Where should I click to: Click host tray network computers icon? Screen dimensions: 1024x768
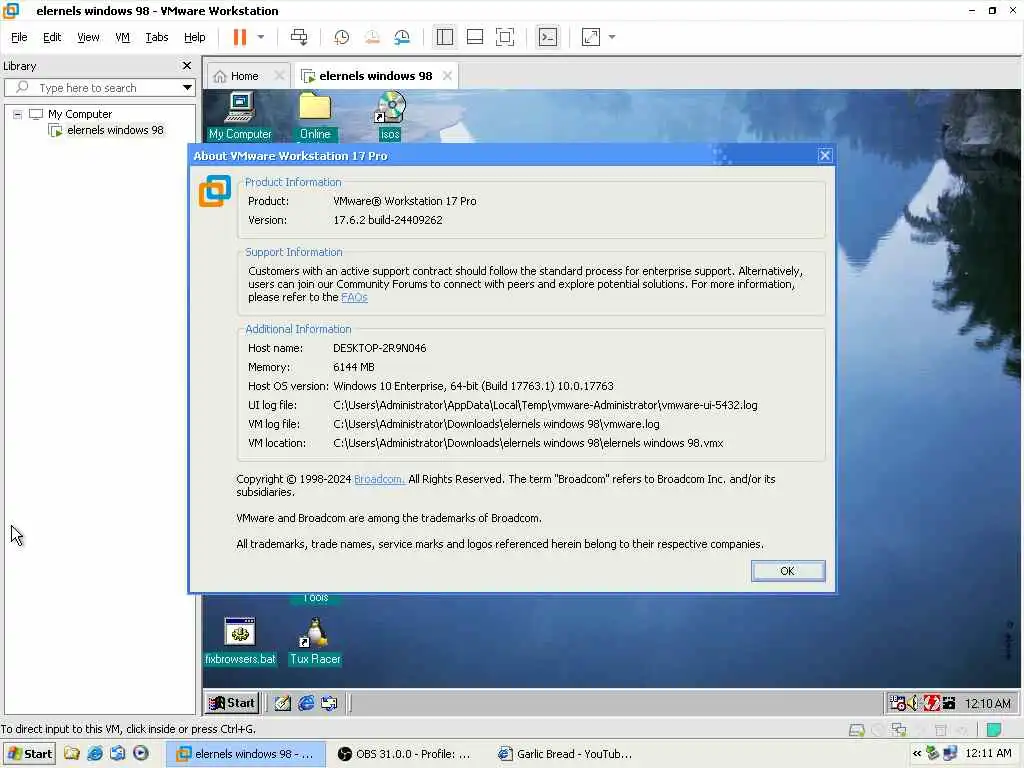click(x=950, y=754)
